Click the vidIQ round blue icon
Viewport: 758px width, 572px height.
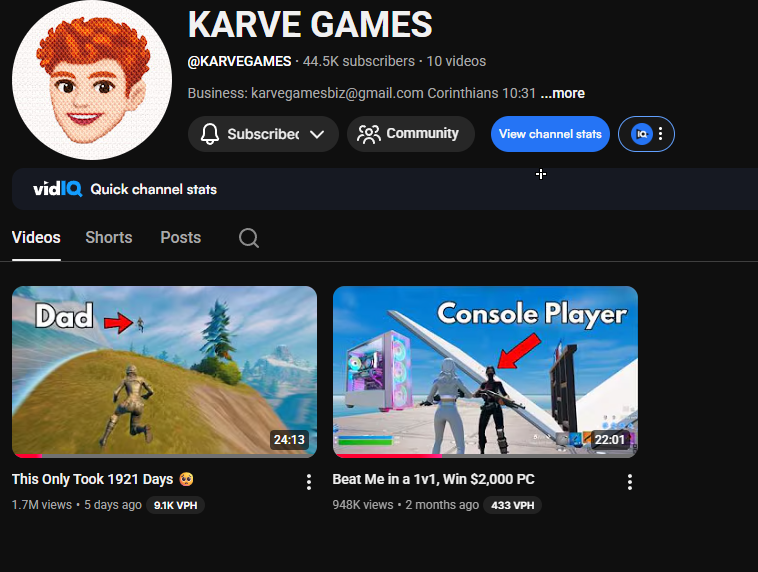642,134
